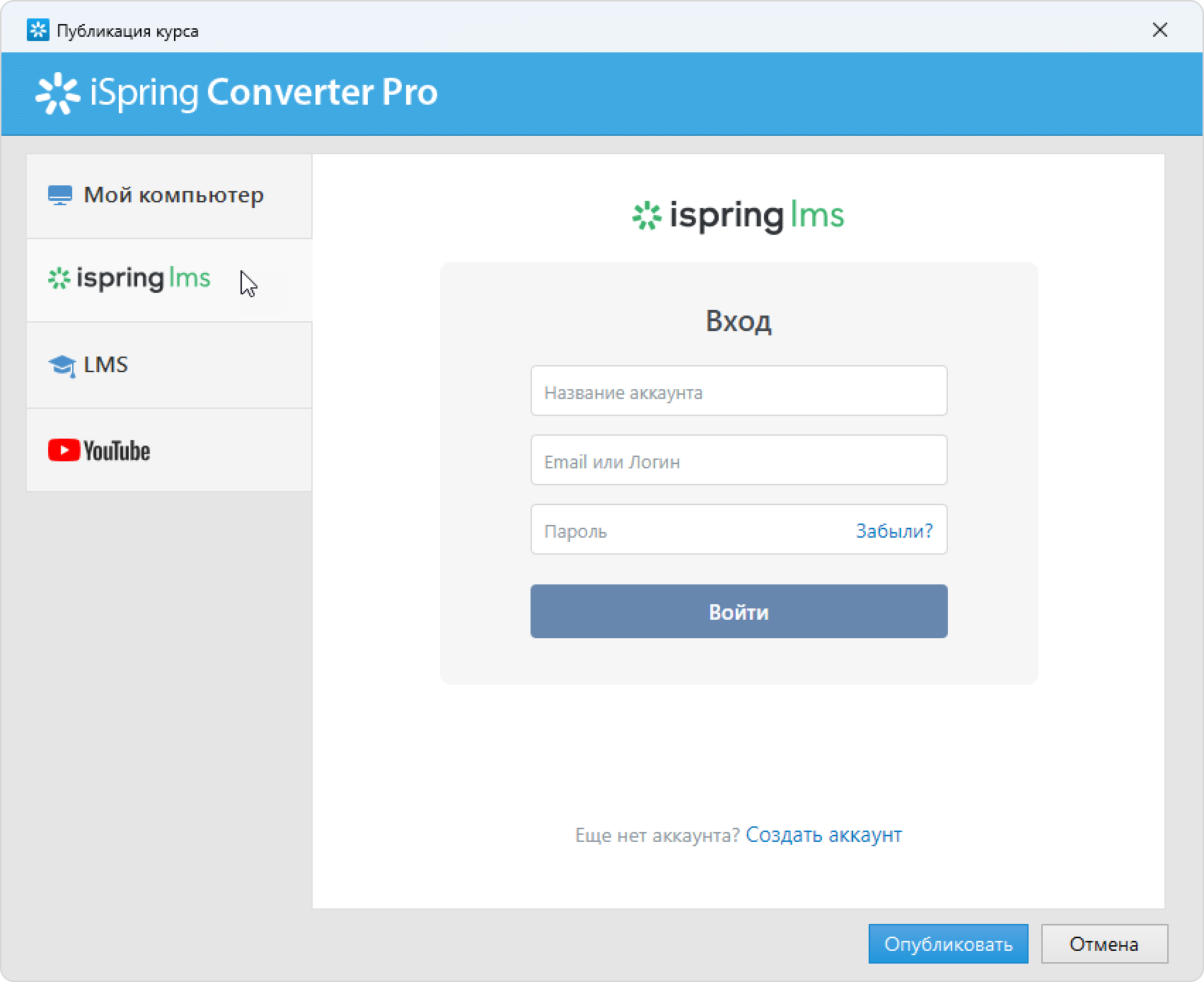This screenshot has width=1204, height=982.
Task: Click the Войти login button
Action: click(739, 611)
